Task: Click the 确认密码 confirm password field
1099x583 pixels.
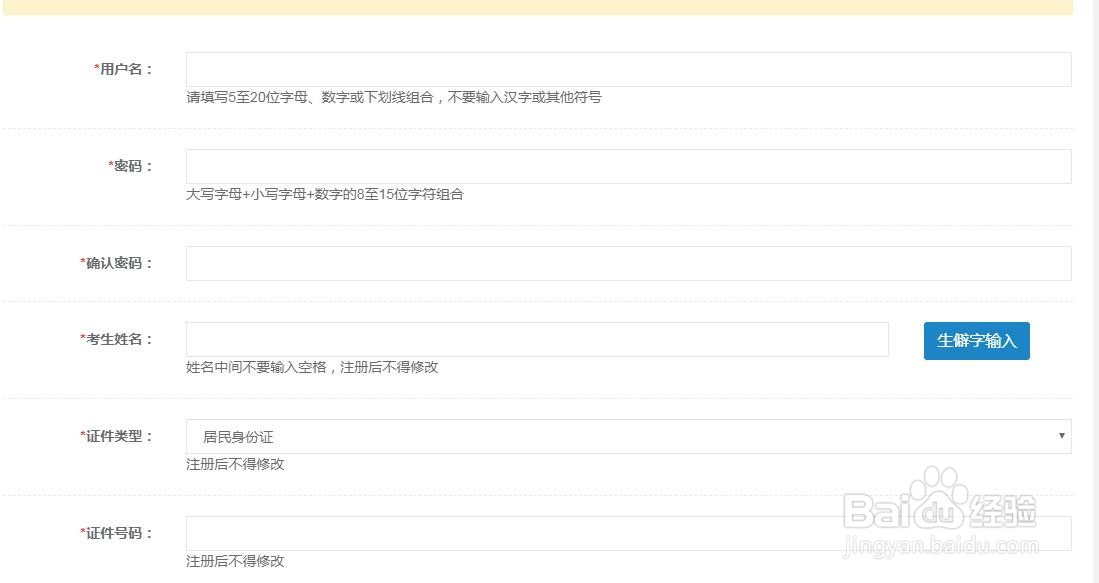Action: pyautogui.click(x=626, y=262)
